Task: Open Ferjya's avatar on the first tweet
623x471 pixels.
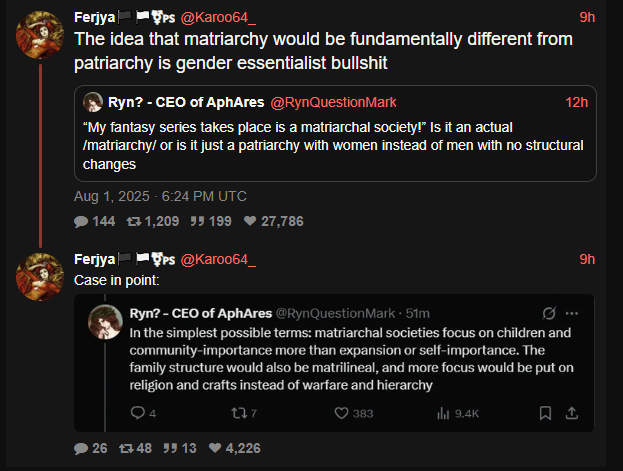Action: tap(41, 36)
